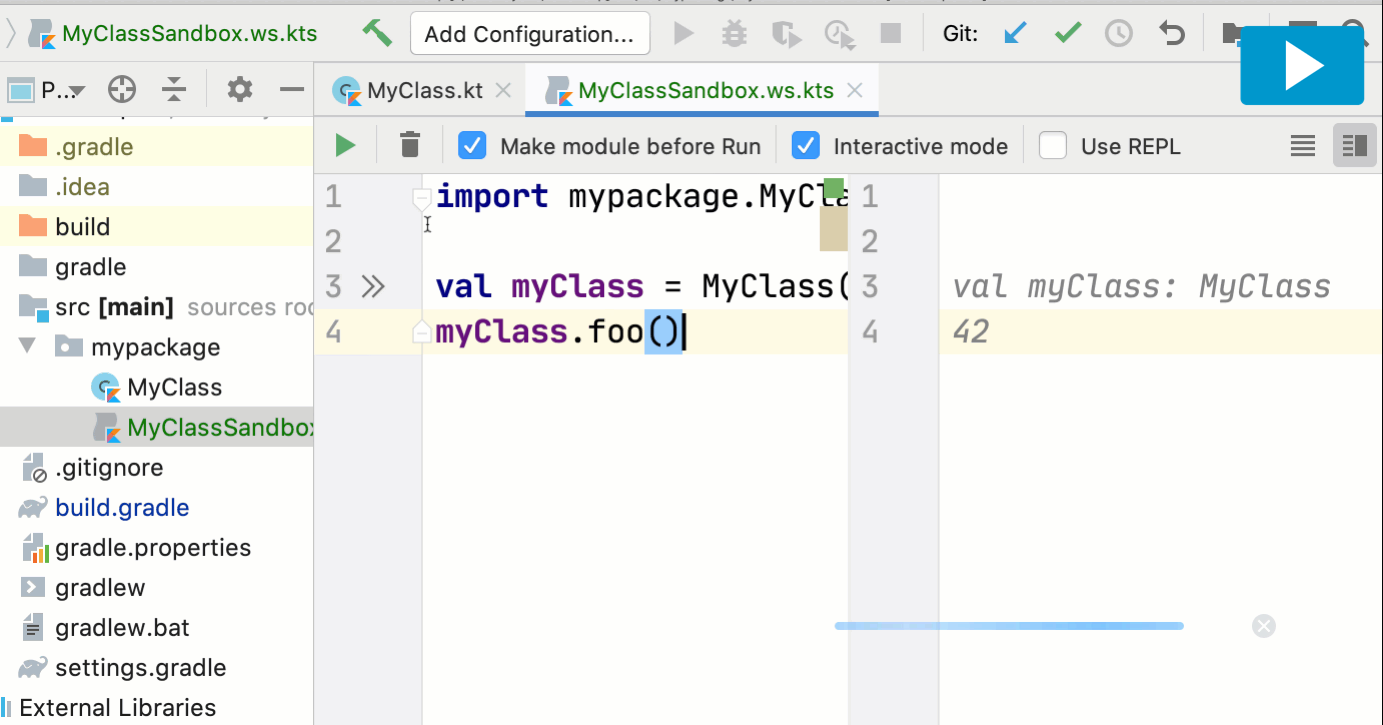Open build.gradle in the project tree
1383x725 pixels.
pyautogui.click(x=122, y=508)
